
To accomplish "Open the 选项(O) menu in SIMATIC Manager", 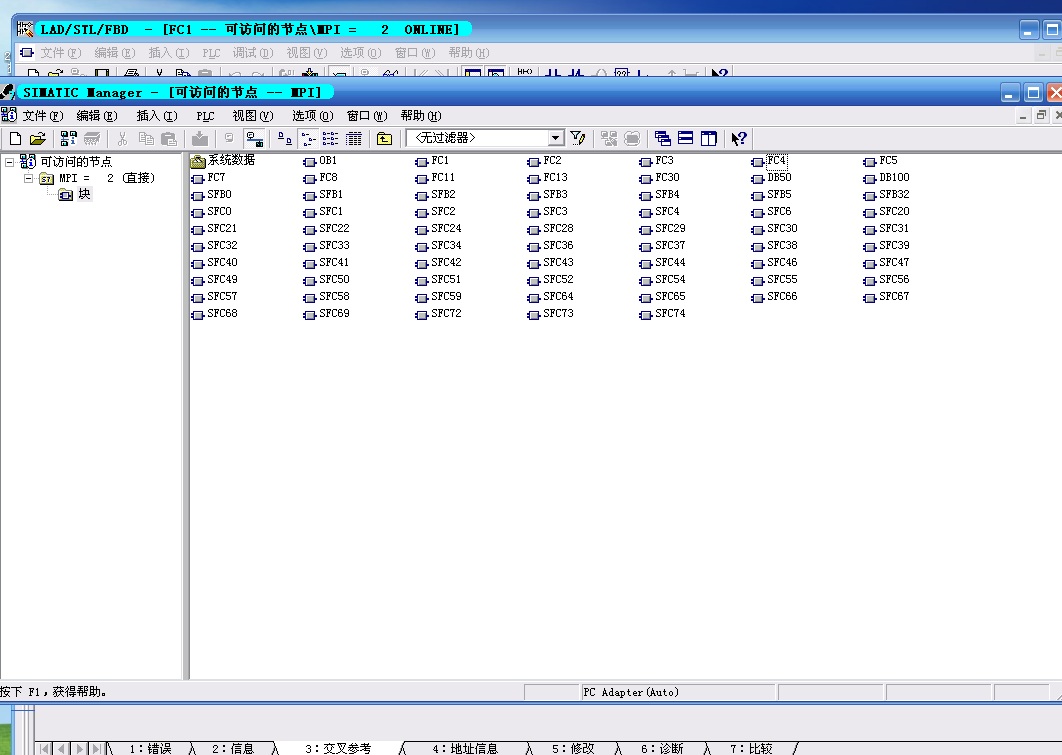I will click(312, 116).
